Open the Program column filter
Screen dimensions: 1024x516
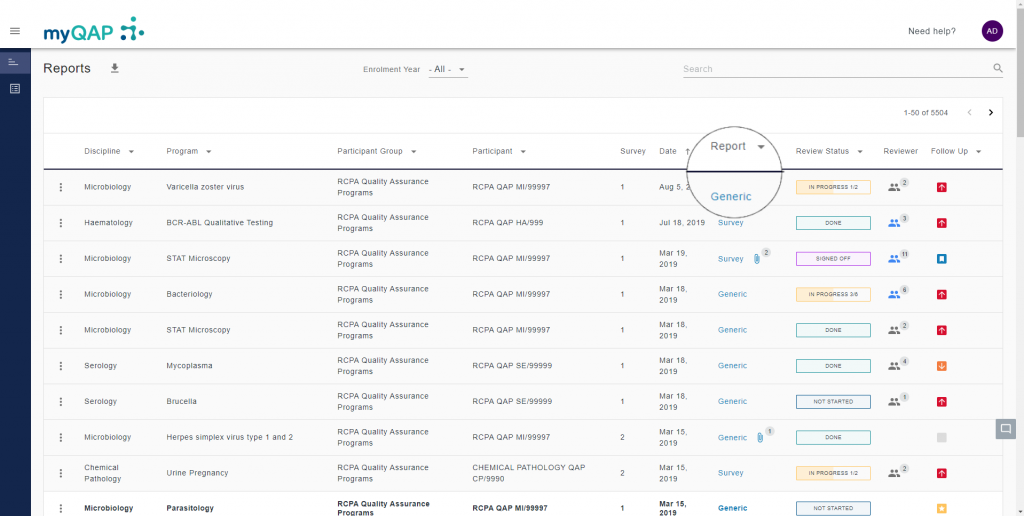(208, 152)
